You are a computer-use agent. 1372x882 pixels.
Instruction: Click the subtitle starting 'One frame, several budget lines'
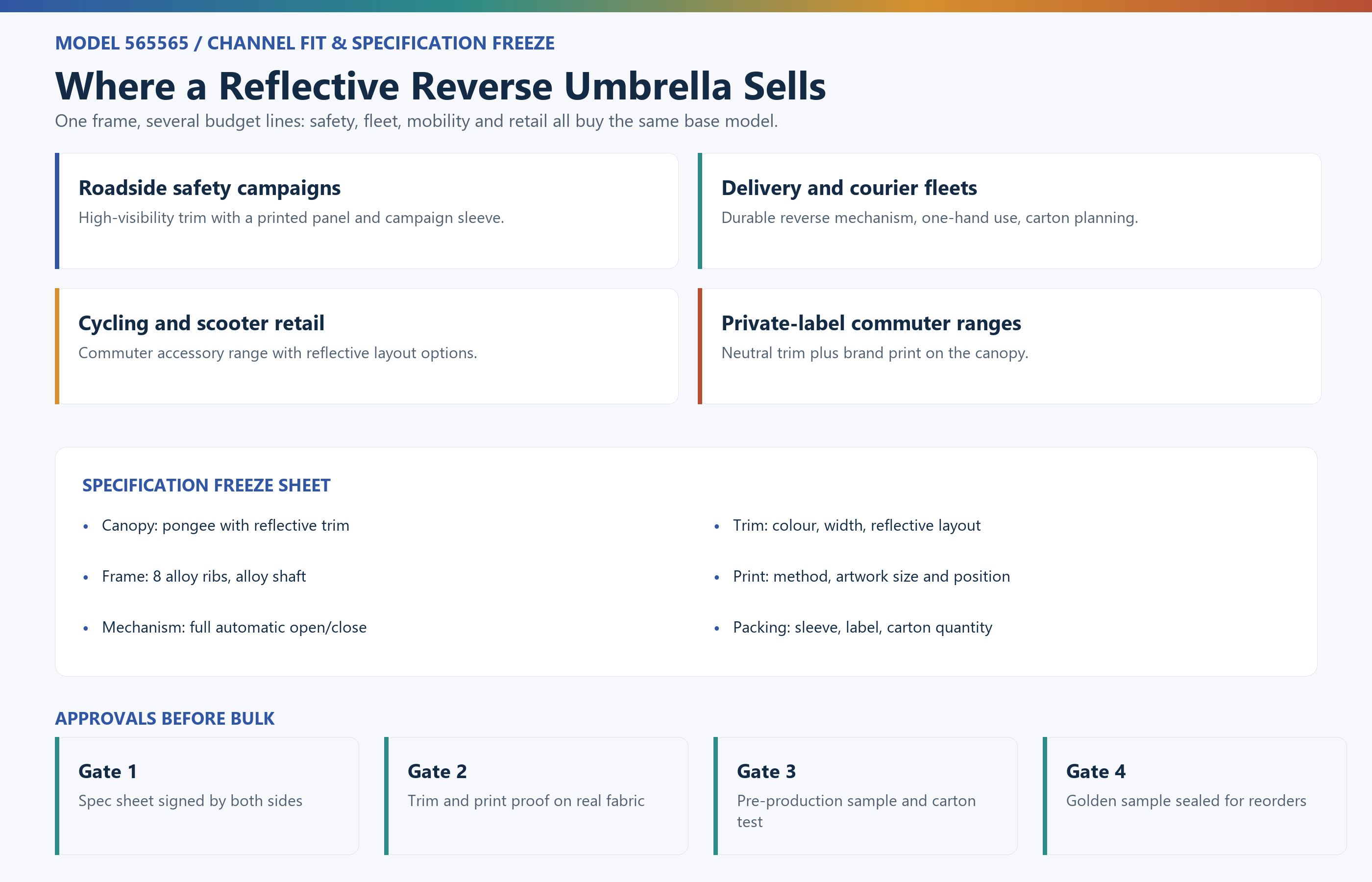point(416,121)
